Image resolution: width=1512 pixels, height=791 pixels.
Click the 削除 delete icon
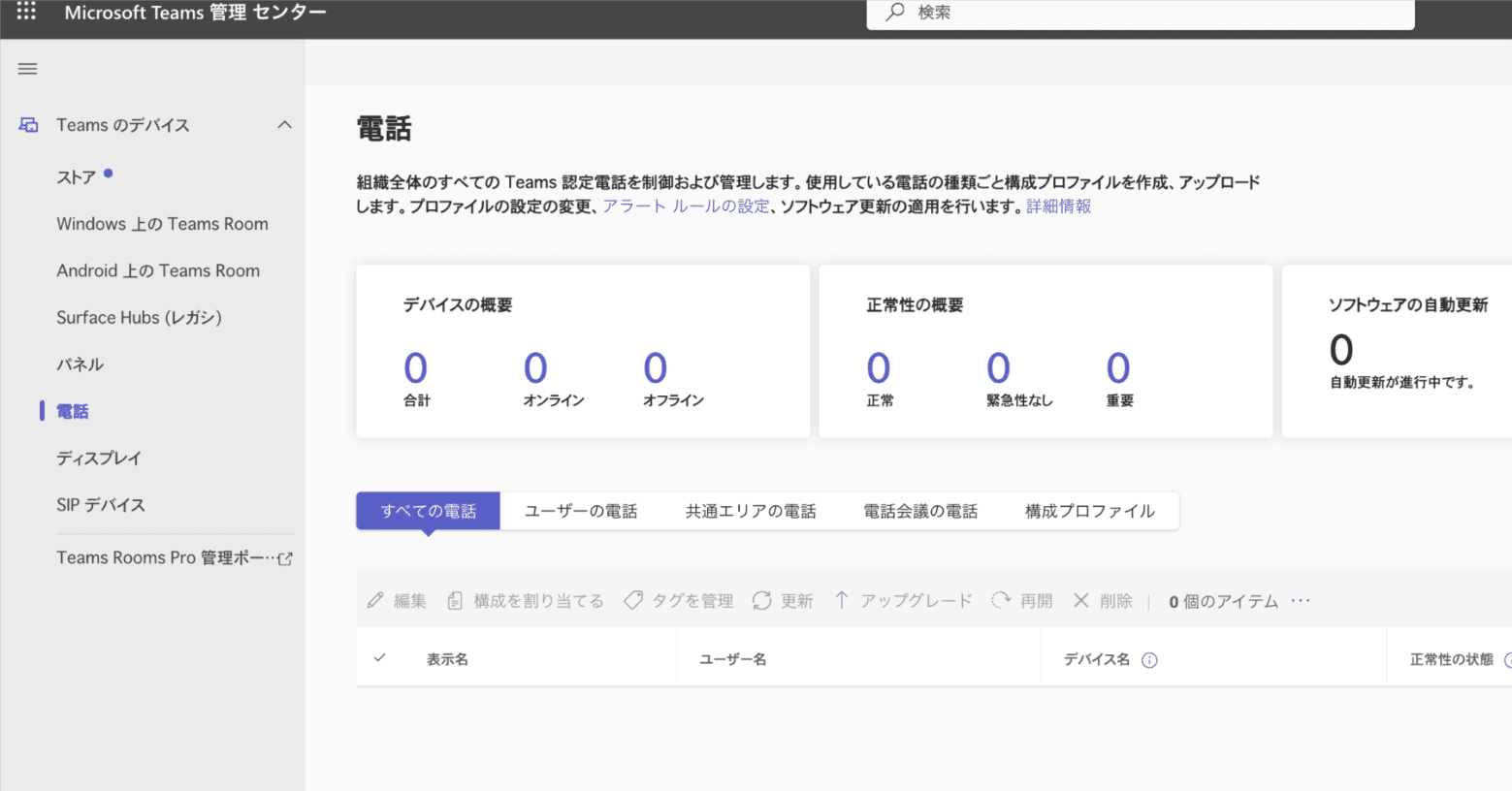1080,600
